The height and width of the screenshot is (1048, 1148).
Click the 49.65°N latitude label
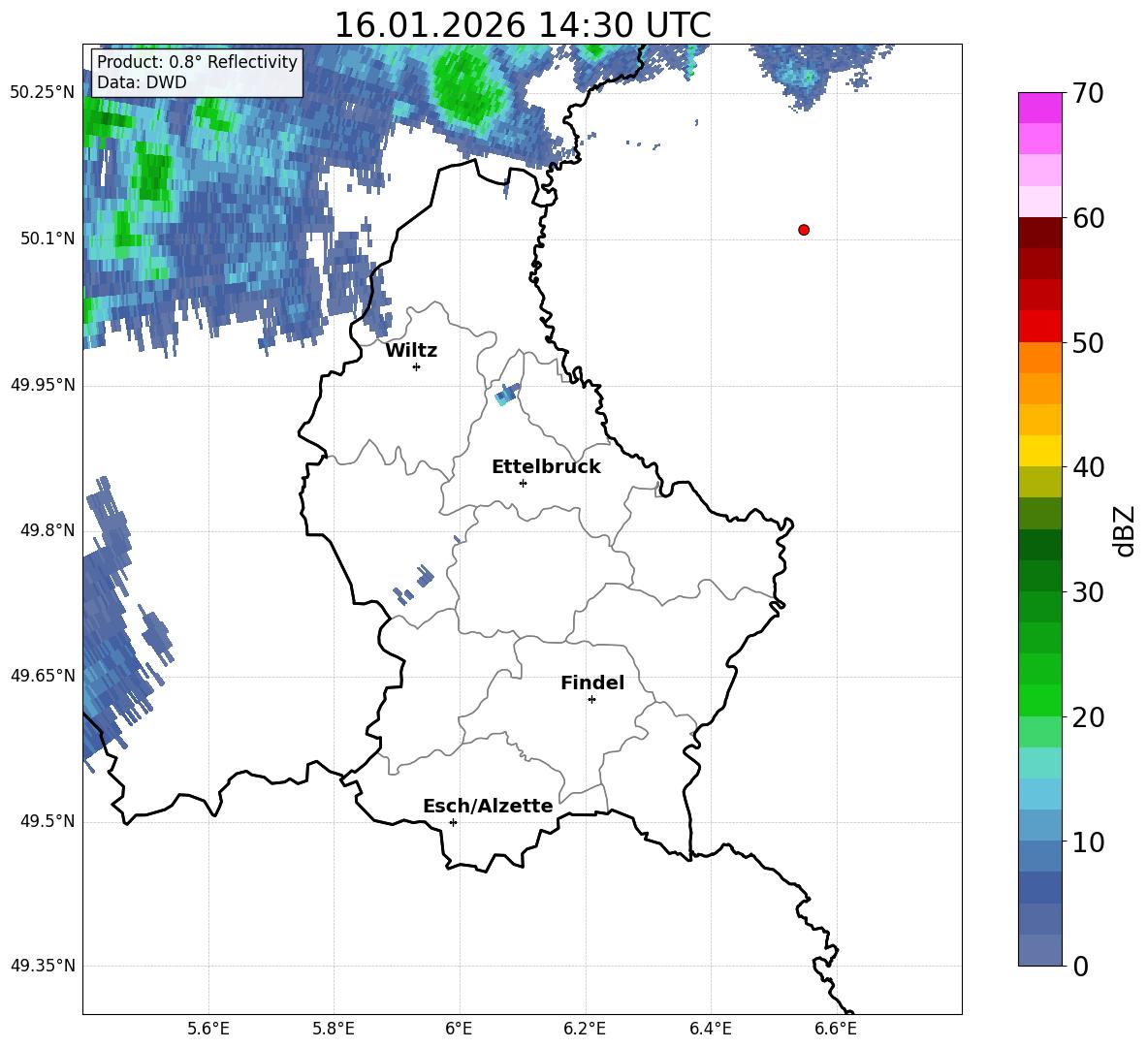[x=43, y=675]
